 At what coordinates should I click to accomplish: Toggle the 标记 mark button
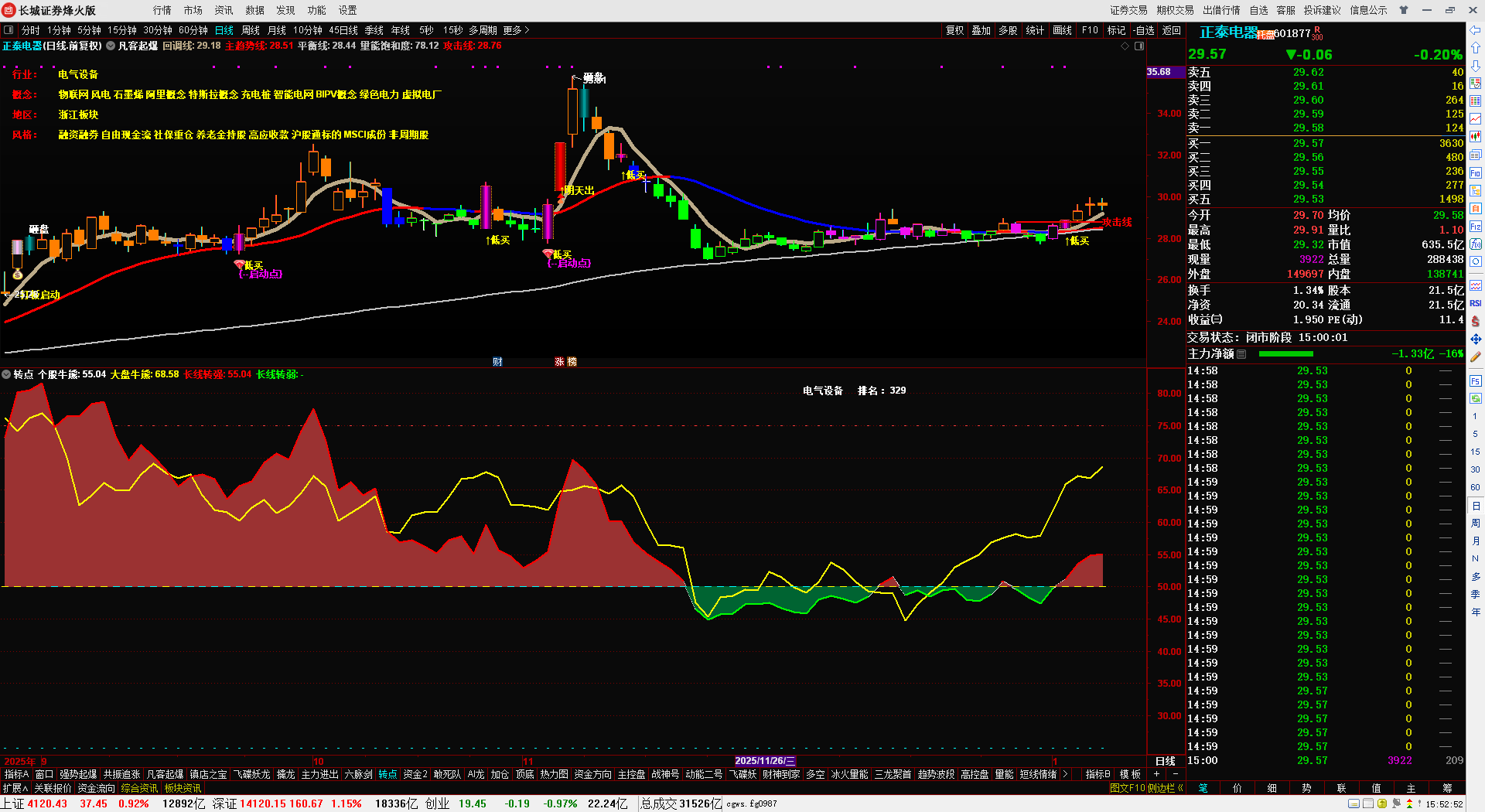(1116, 30)
